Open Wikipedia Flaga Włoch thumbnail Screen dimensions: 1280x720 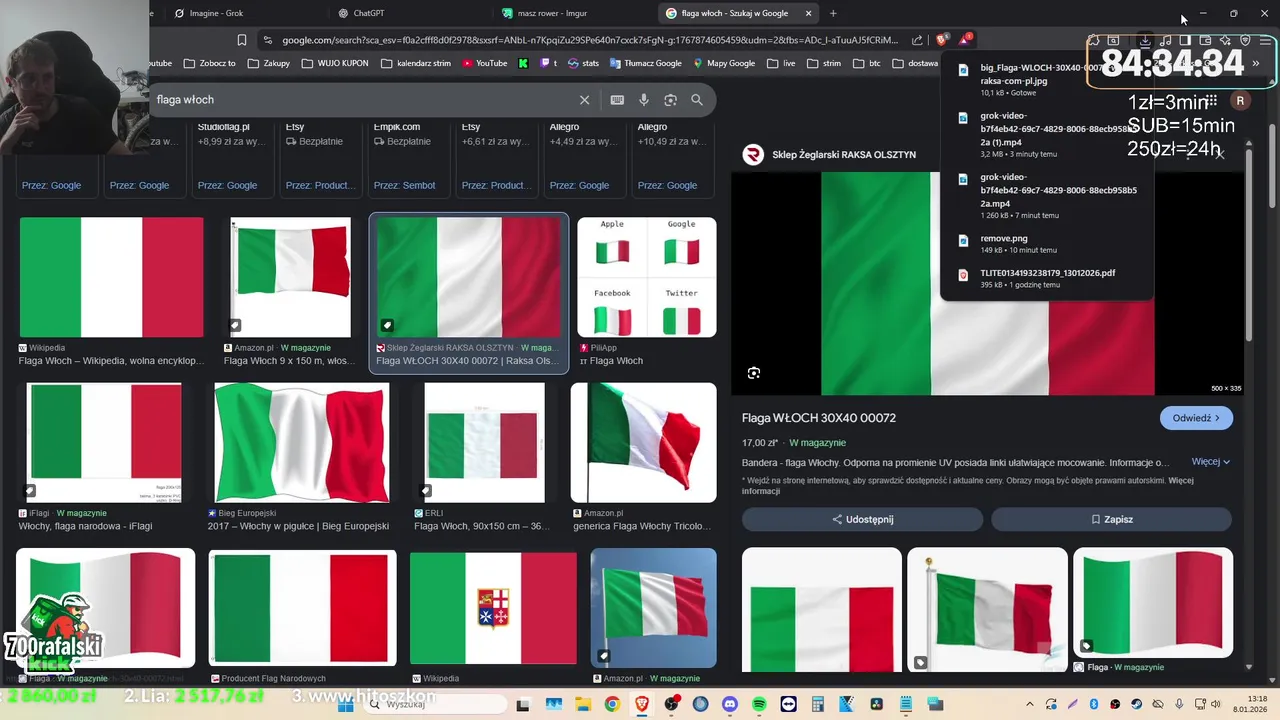tap(111, 277)
